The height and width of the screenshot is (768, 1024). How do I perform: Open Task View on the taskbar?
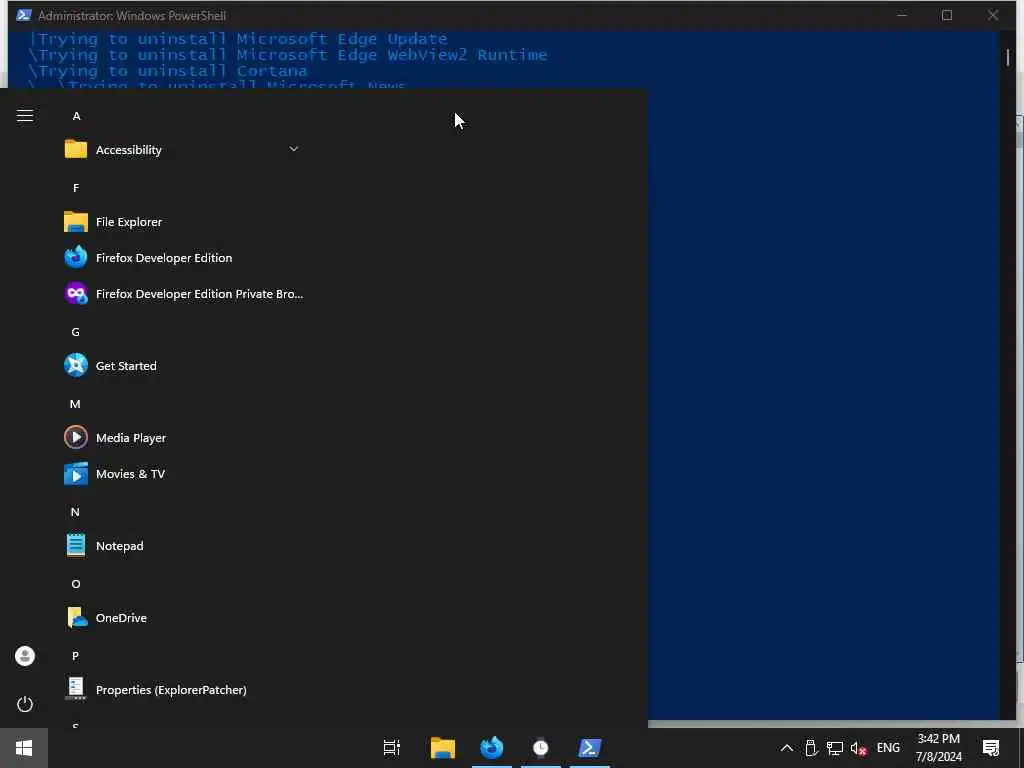point(392,748)
